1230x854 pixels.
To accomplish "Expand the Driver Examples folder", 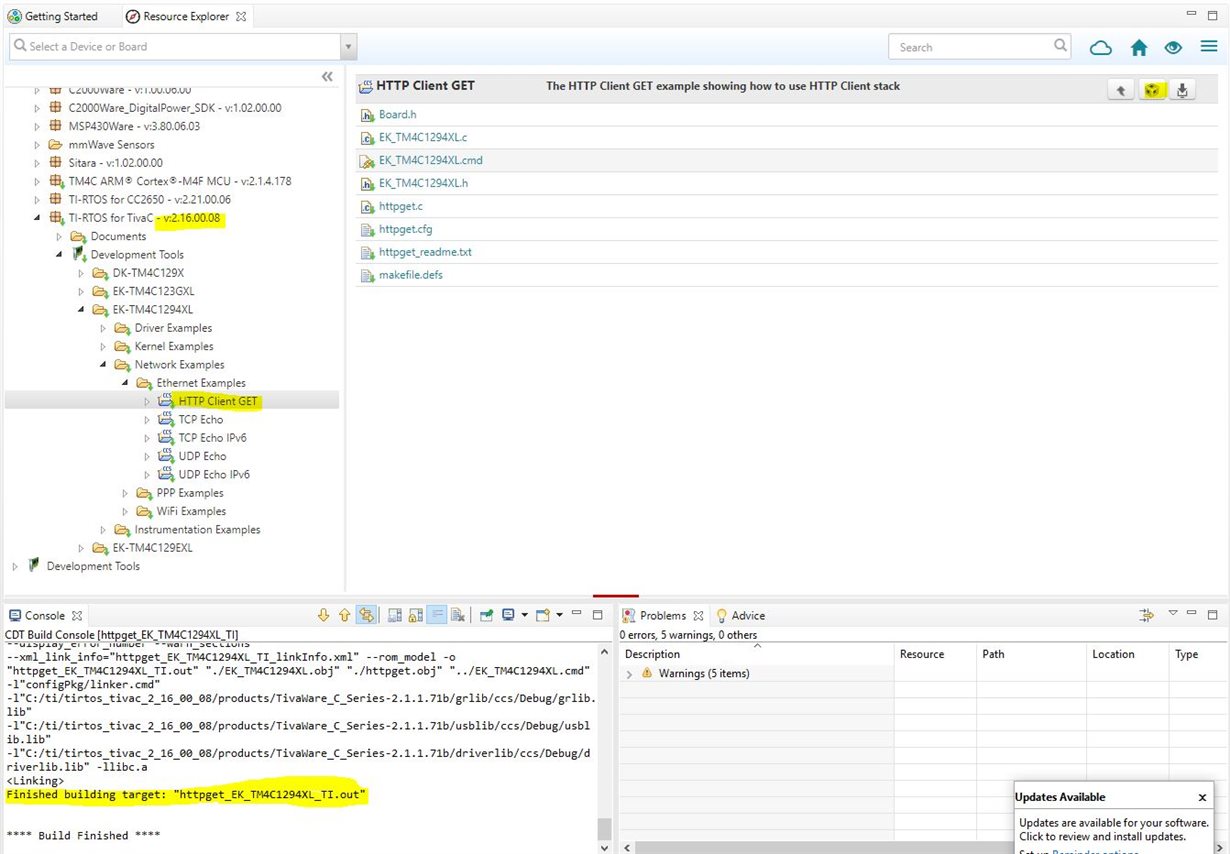I will (x=104, y=328).
